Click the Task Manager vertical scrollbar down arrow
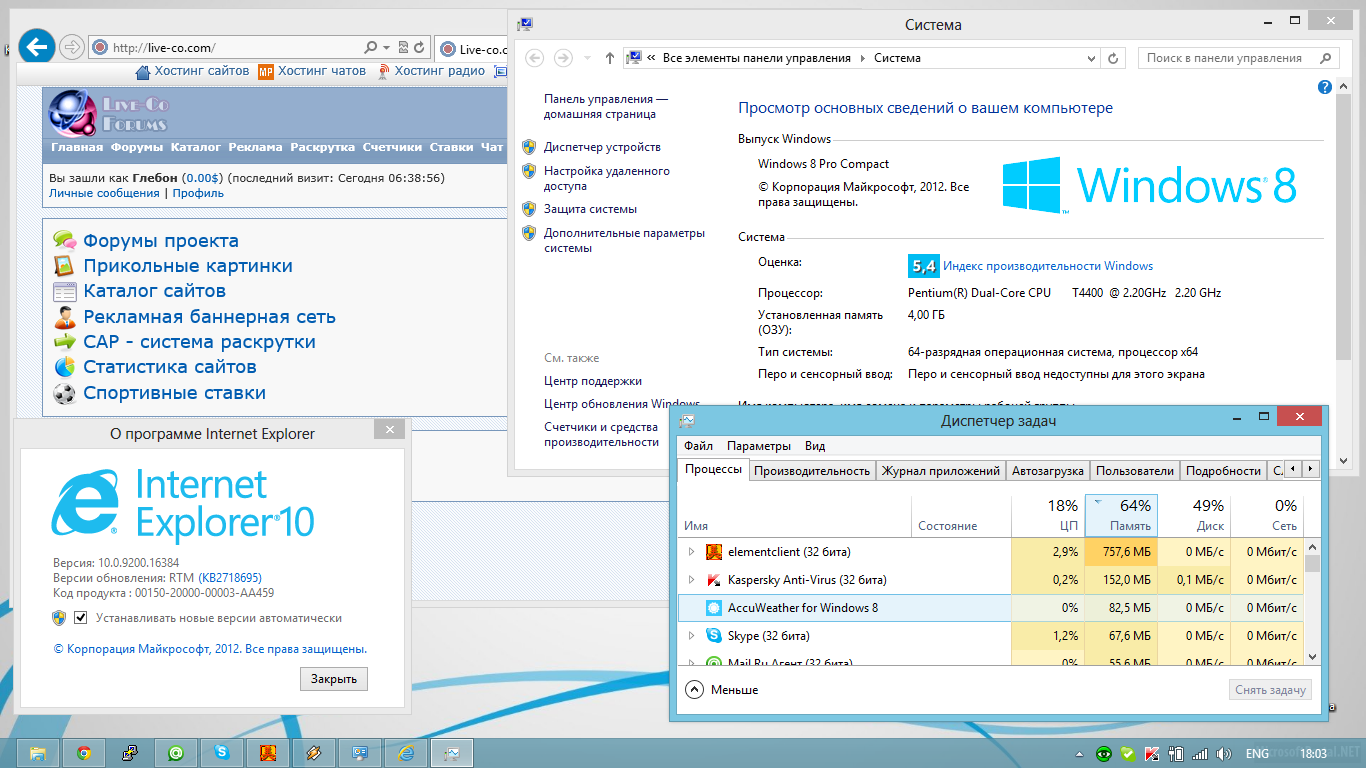Screen dimensions: 1366x768 pyautogui.click(x=1312, y=656)
